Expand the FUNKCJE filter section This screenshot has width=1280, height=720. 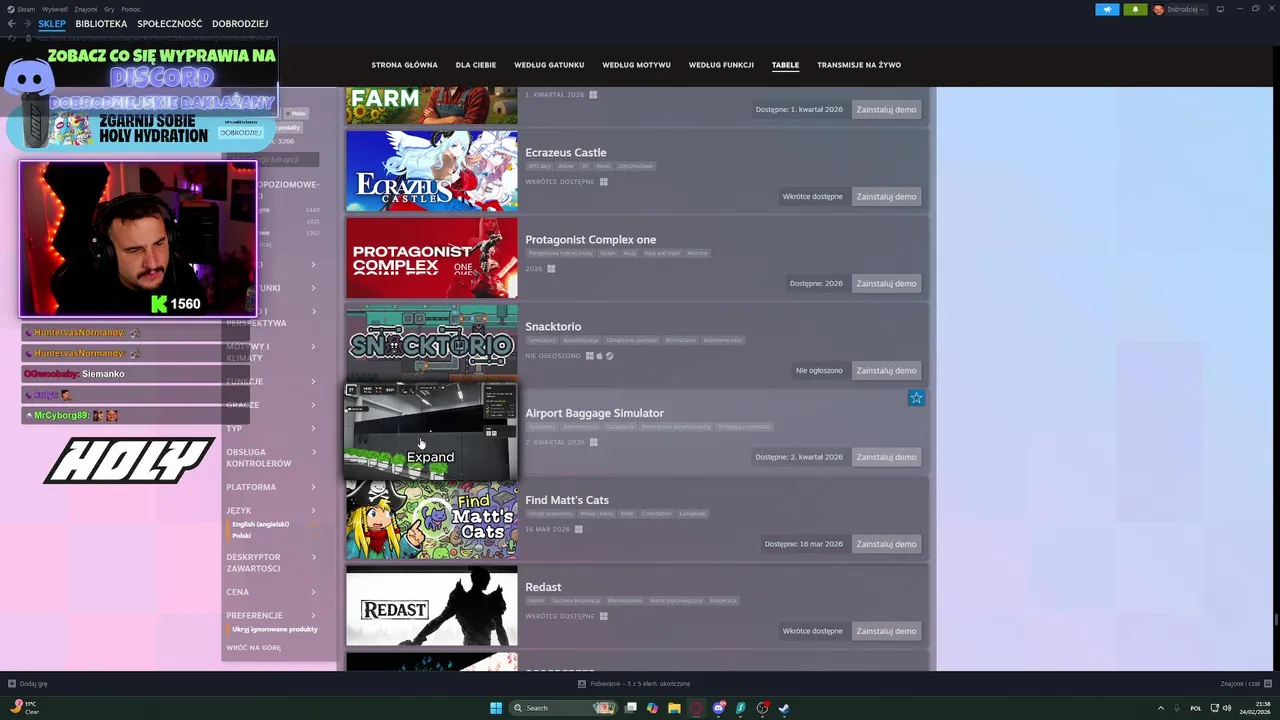click(272, 382)
